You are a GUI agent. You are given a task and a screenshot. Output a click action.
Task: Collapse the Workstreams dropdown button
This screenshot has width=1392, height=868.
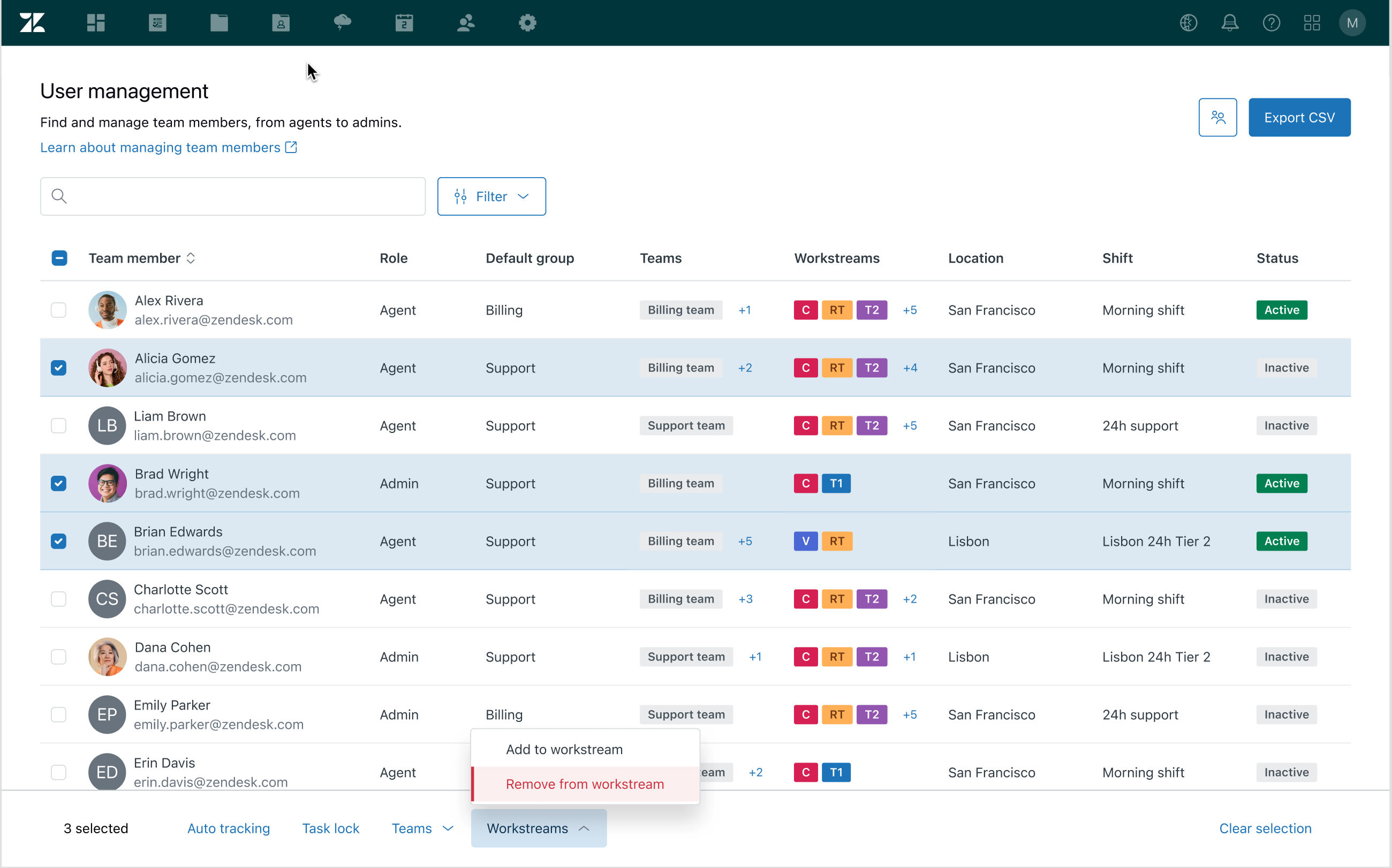pyautogui.click(x=538, y=828)
